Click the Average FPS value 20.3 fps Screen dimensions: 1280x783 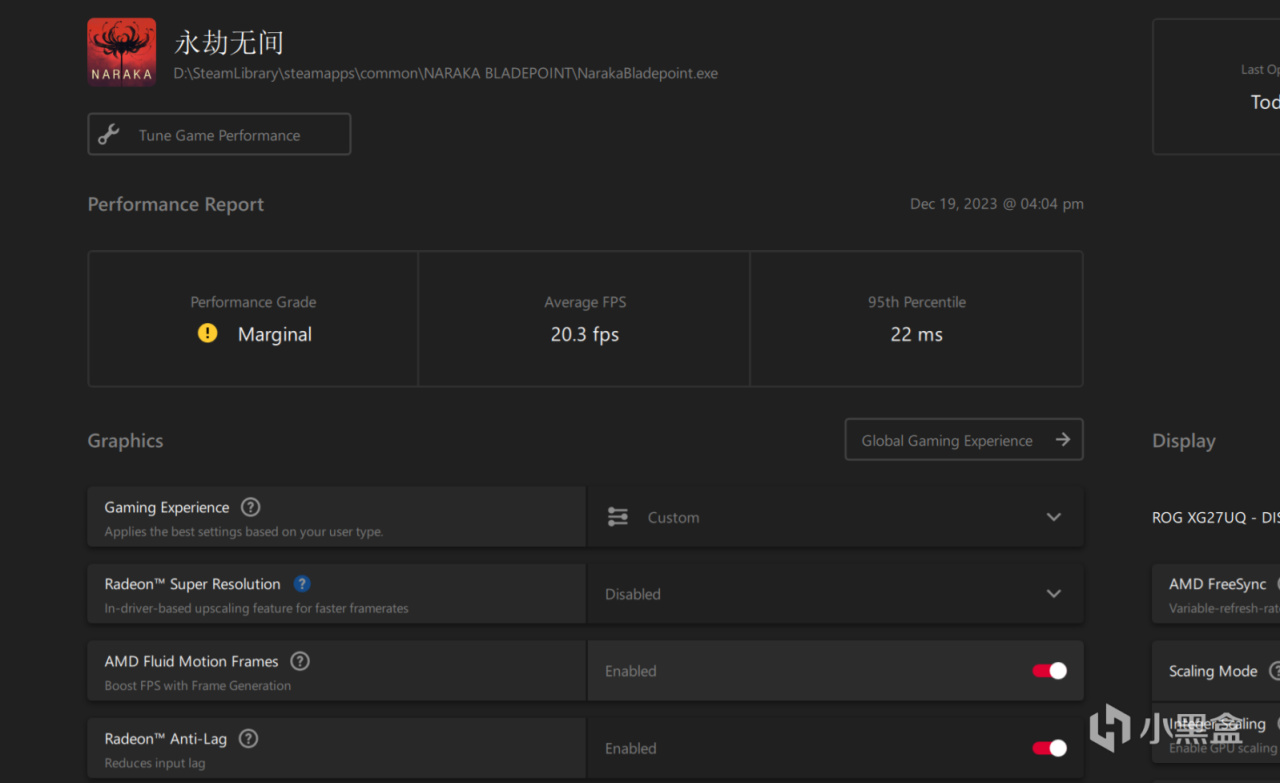coord(585,335)
